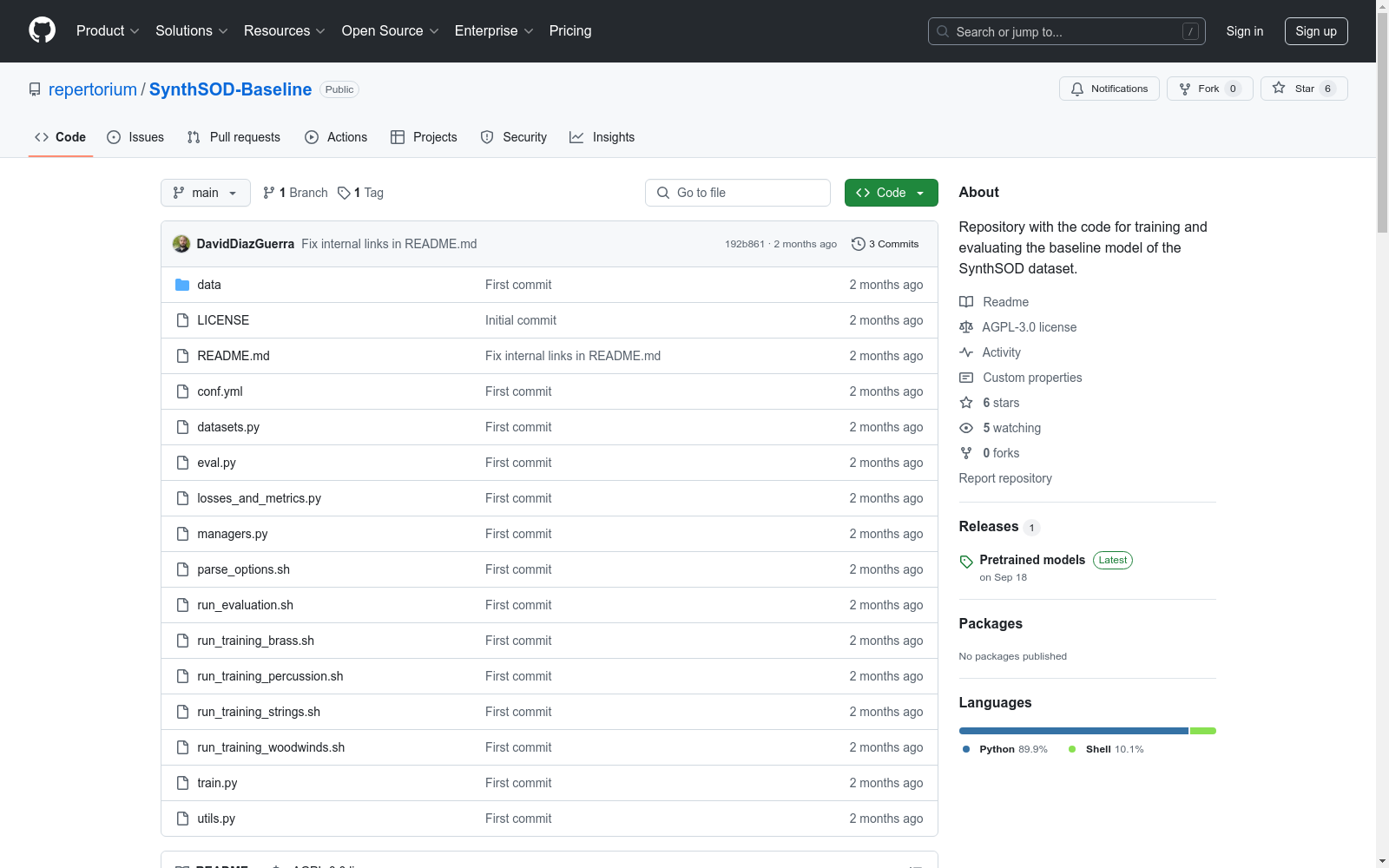Open the main branch dropdown
Viewport: 1389px width, 868px height.
pyautogui.click(x=205, y=193)
